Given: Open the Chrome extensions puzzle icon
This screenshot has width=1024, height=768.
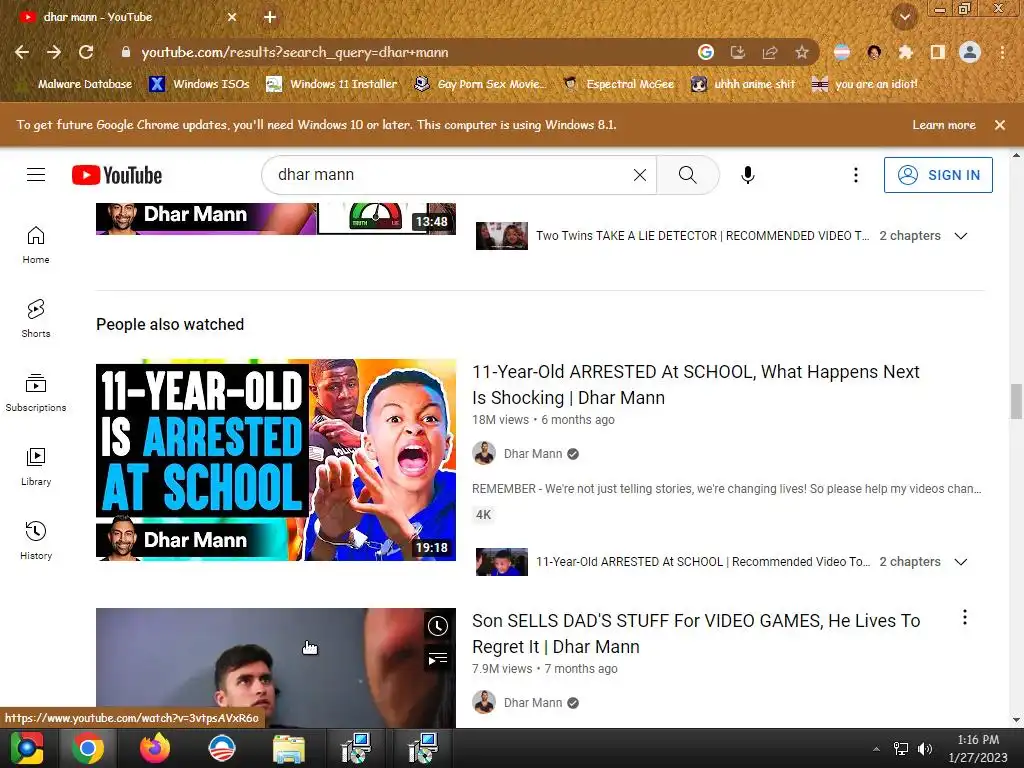Looking at the screenshot, I should coord(905,52).
